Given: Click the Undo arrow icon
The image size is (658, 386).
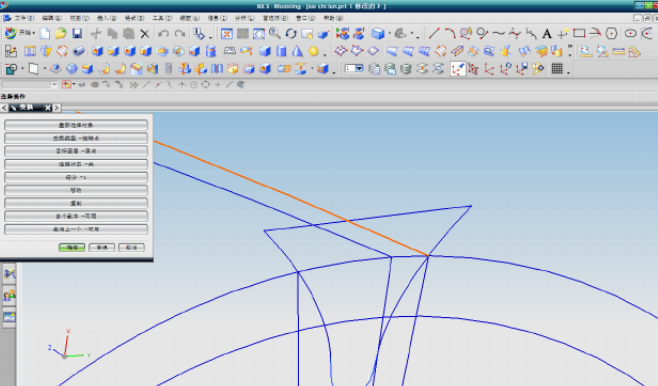Looking at the screenshot, I should [x=163, y=34].
